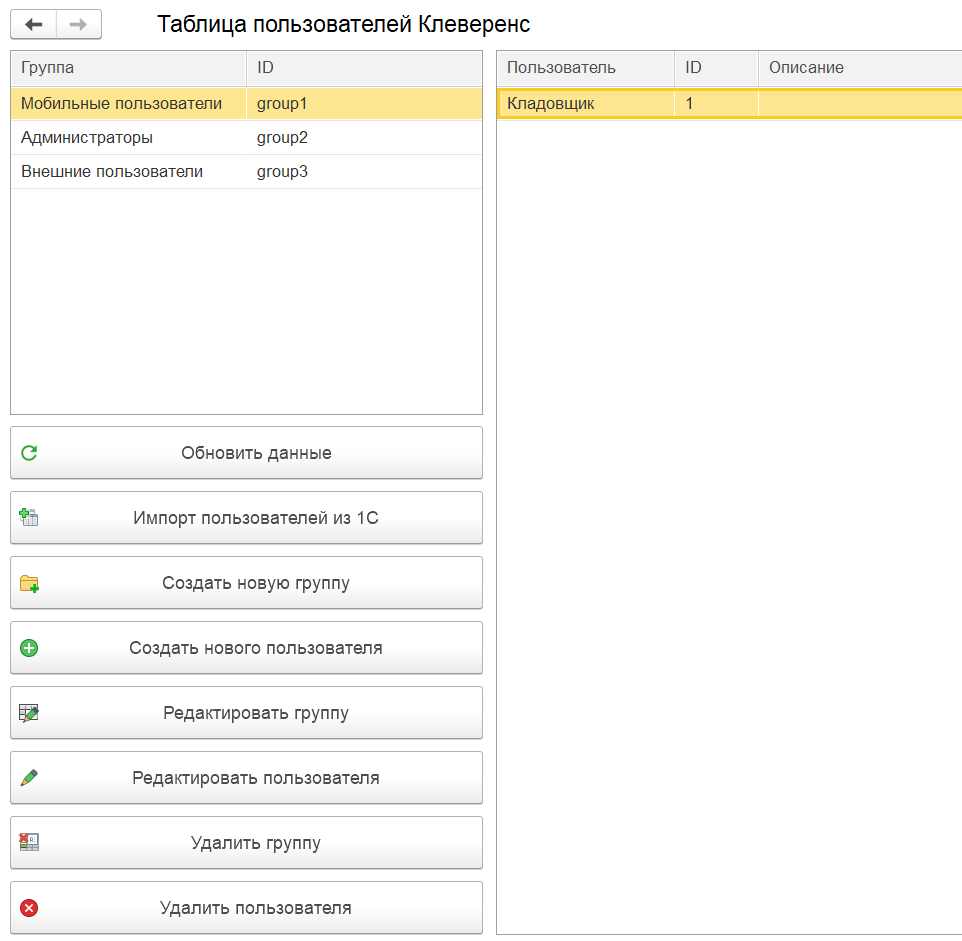Click the green refresh icon on Обновить данные
962x941 pixels.
click(29, 453)
